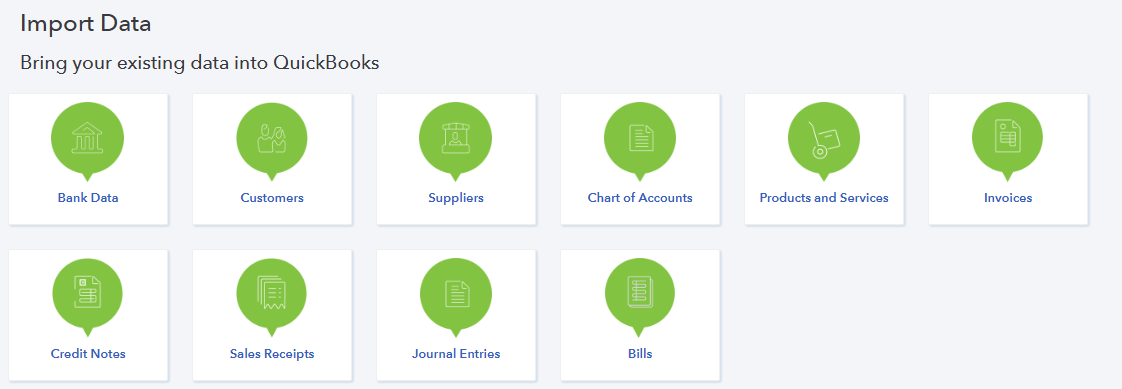Click the Credit Notes green icon
This screenshot has width=1122, height=389.
pos(87,294)
